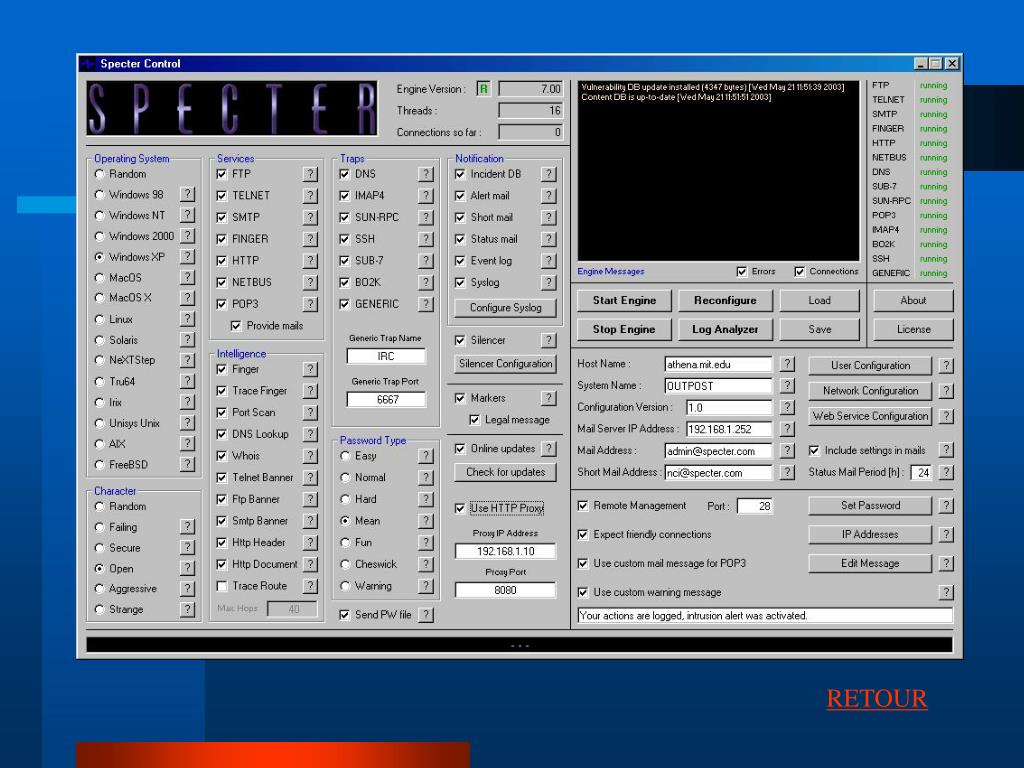
Task: Click the help button beside Set Password
Action: click(946, 505)
